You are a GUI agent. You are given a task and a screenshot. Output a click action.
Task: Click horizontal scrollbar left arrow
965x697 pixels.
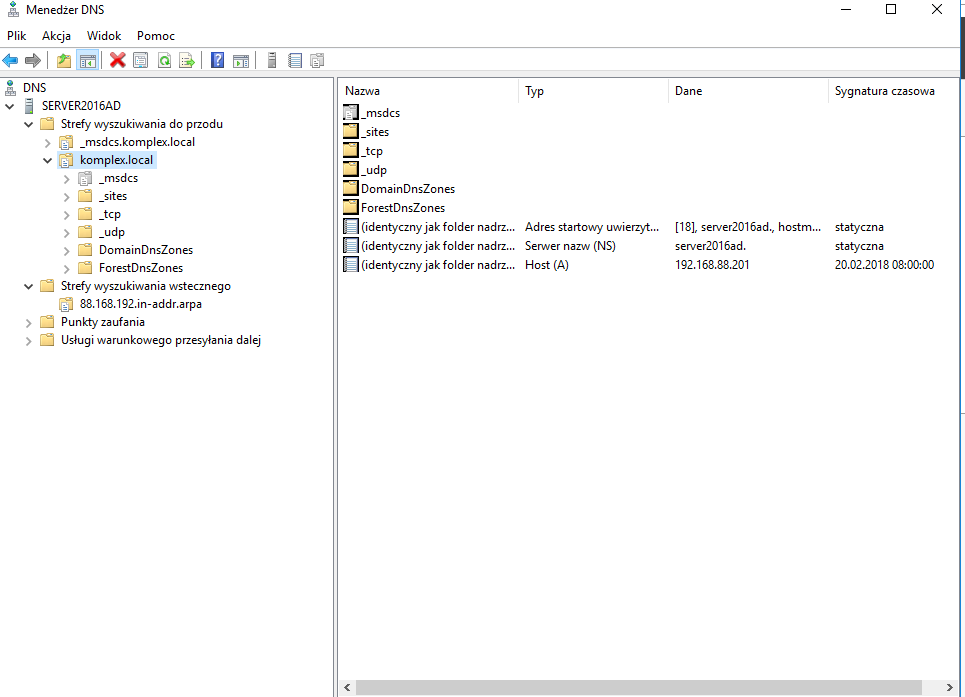(347, 687)
